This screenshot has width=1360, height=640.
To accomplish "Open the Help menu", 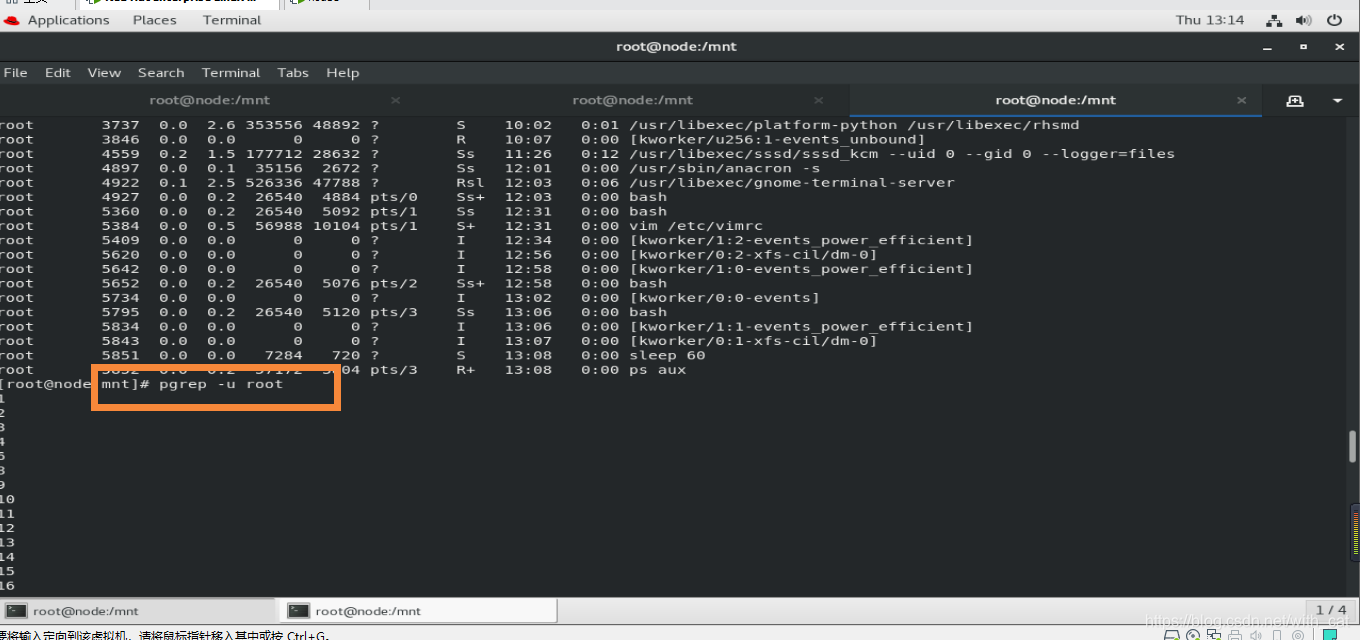I will (x=342, y=73).
